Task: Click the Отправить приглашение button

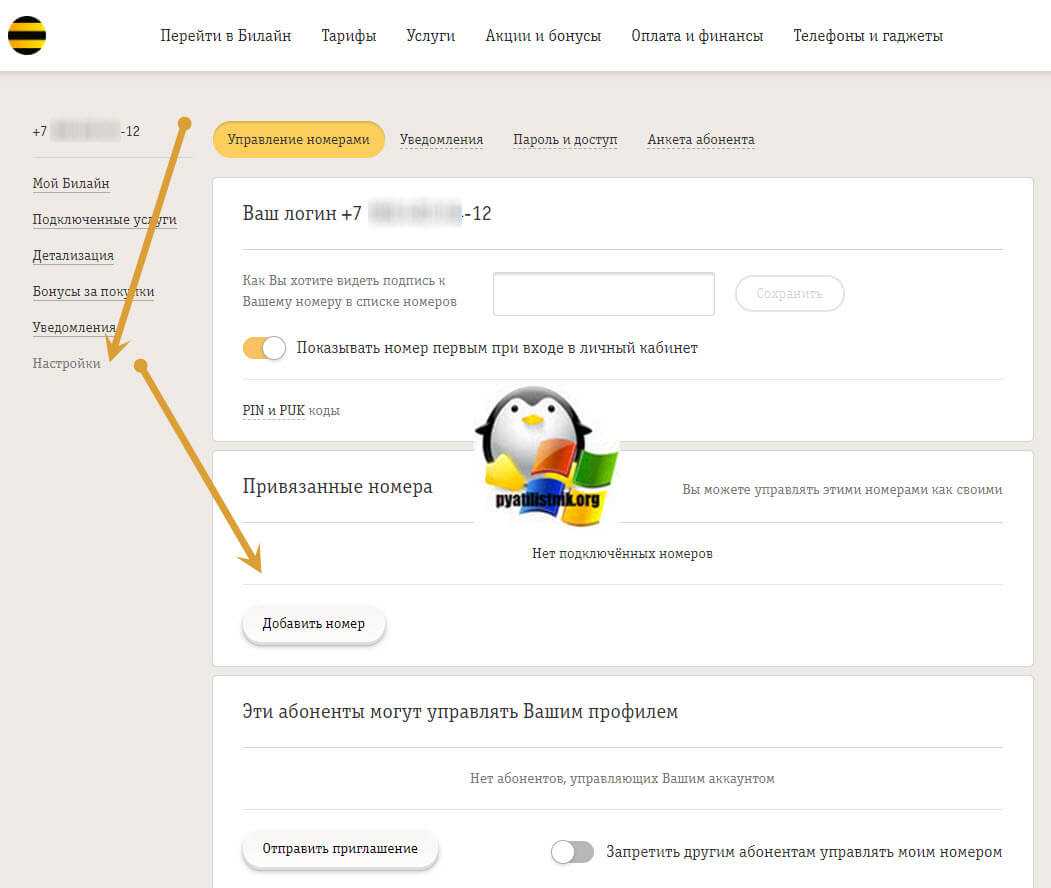Action: click(x=340, y=849)
